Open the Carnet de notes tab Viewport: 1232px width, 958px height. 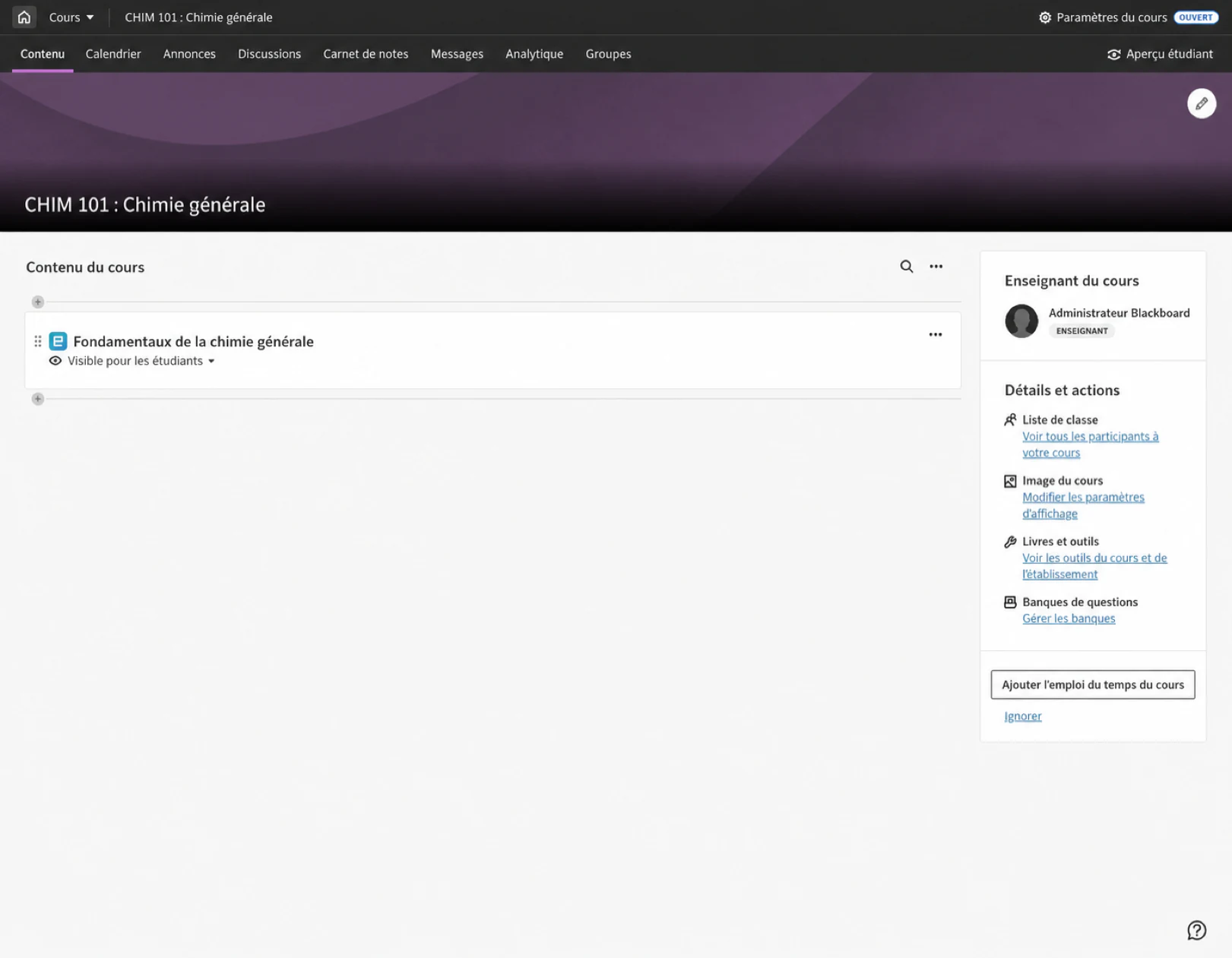click(366, 54)
